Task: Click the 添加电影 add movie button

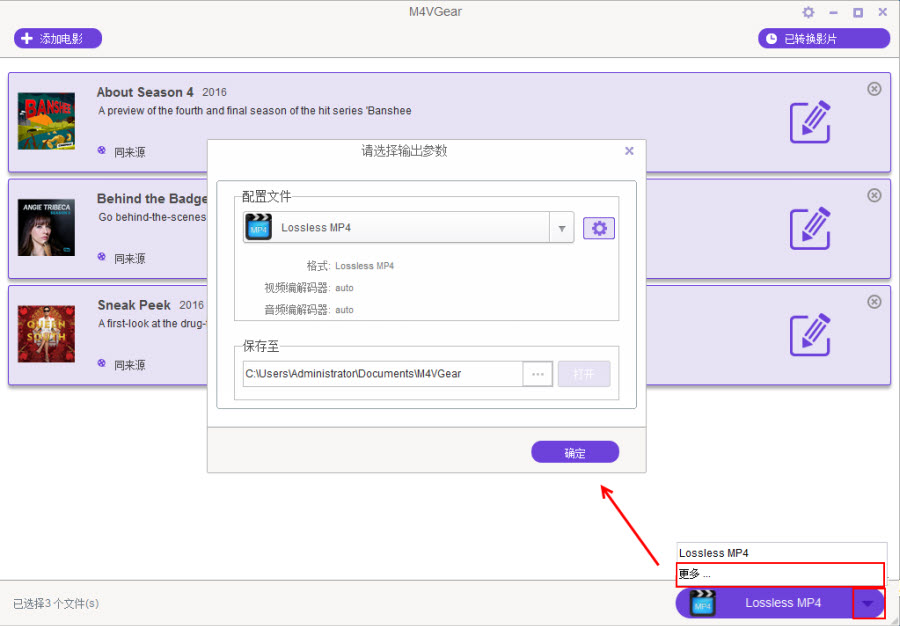Action: click(x=58, y=38)
